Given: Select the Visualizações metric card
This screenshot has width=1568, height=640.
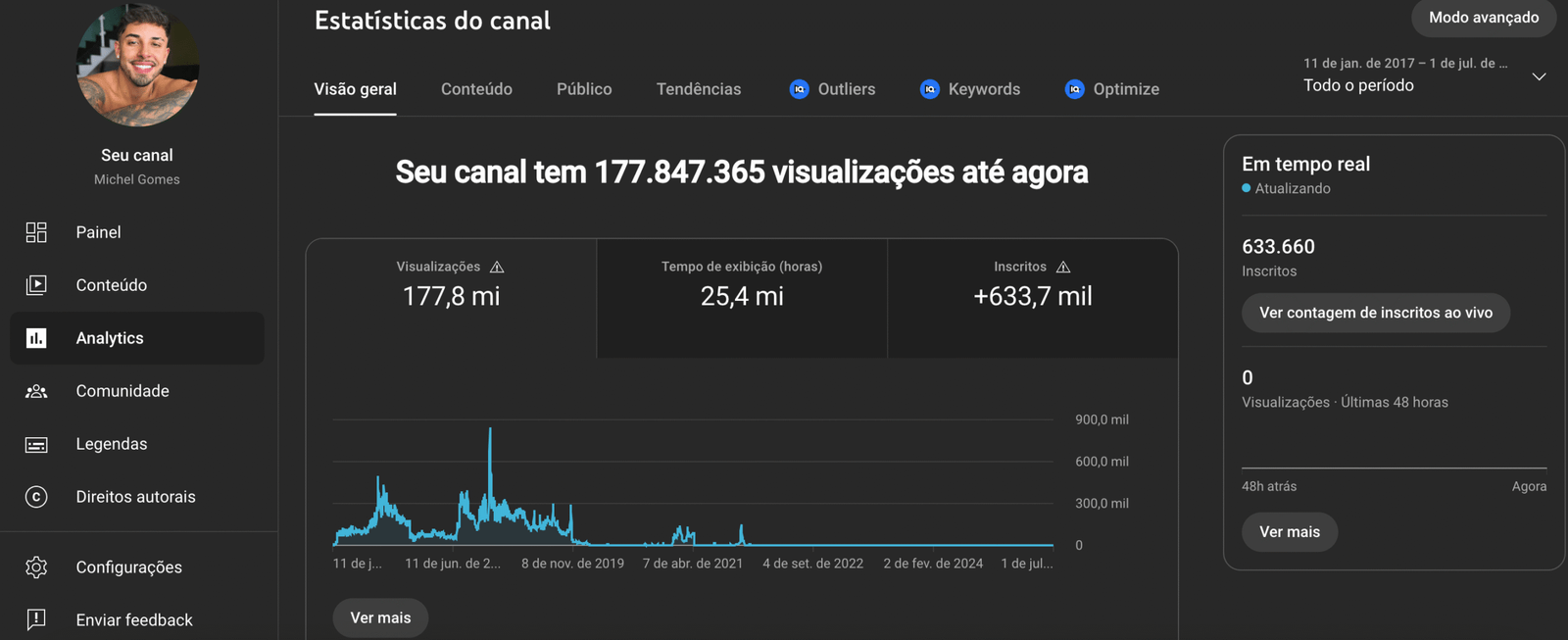Looking at the screenshot, I should 451,298.
